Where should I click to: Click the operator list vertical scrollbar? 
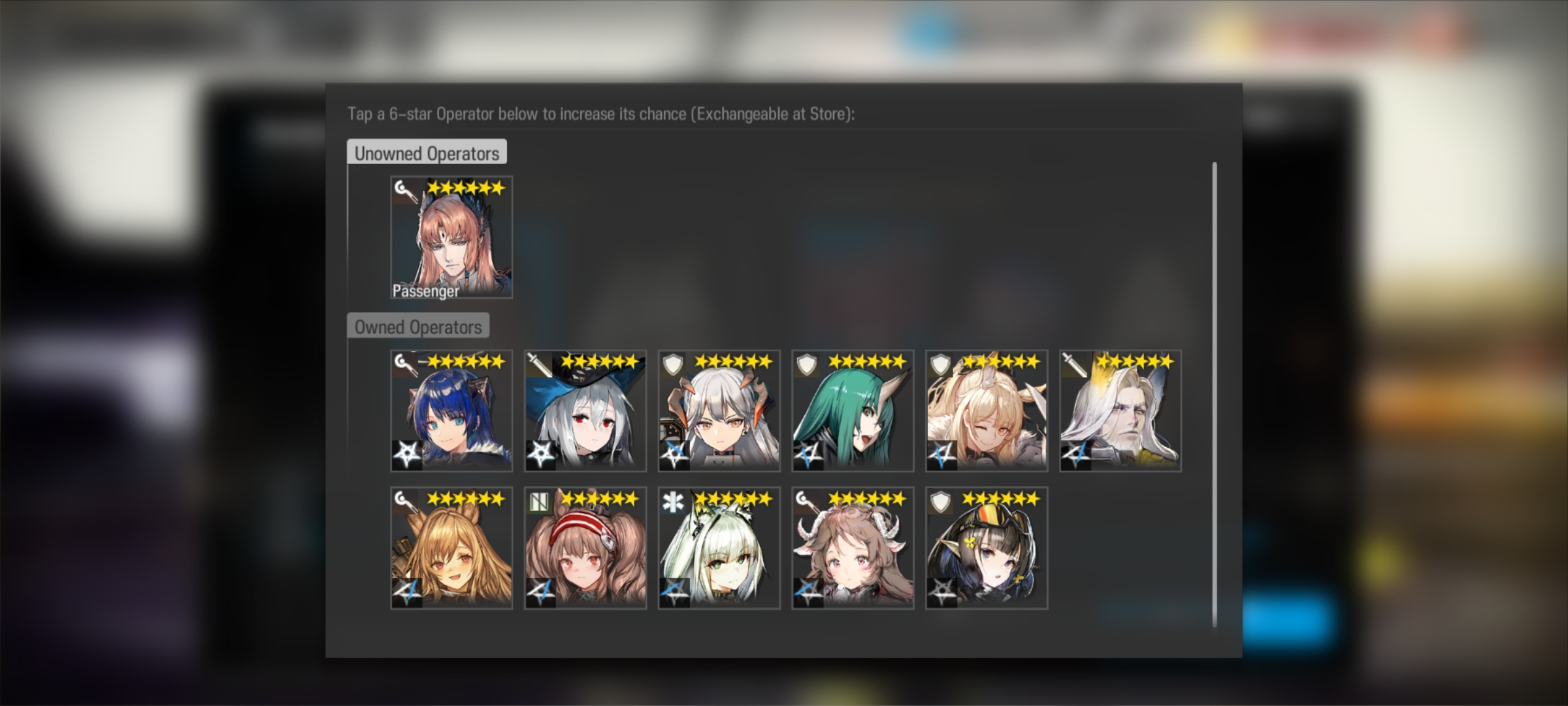pyautogui.click(x=1215, y=395)
